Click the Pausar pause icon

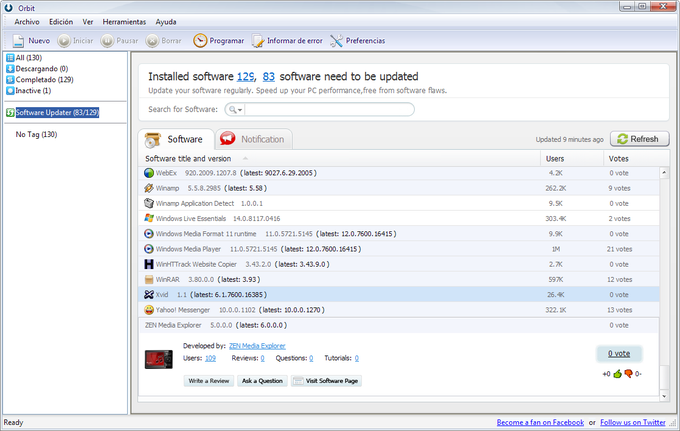(x=107, y=41)
